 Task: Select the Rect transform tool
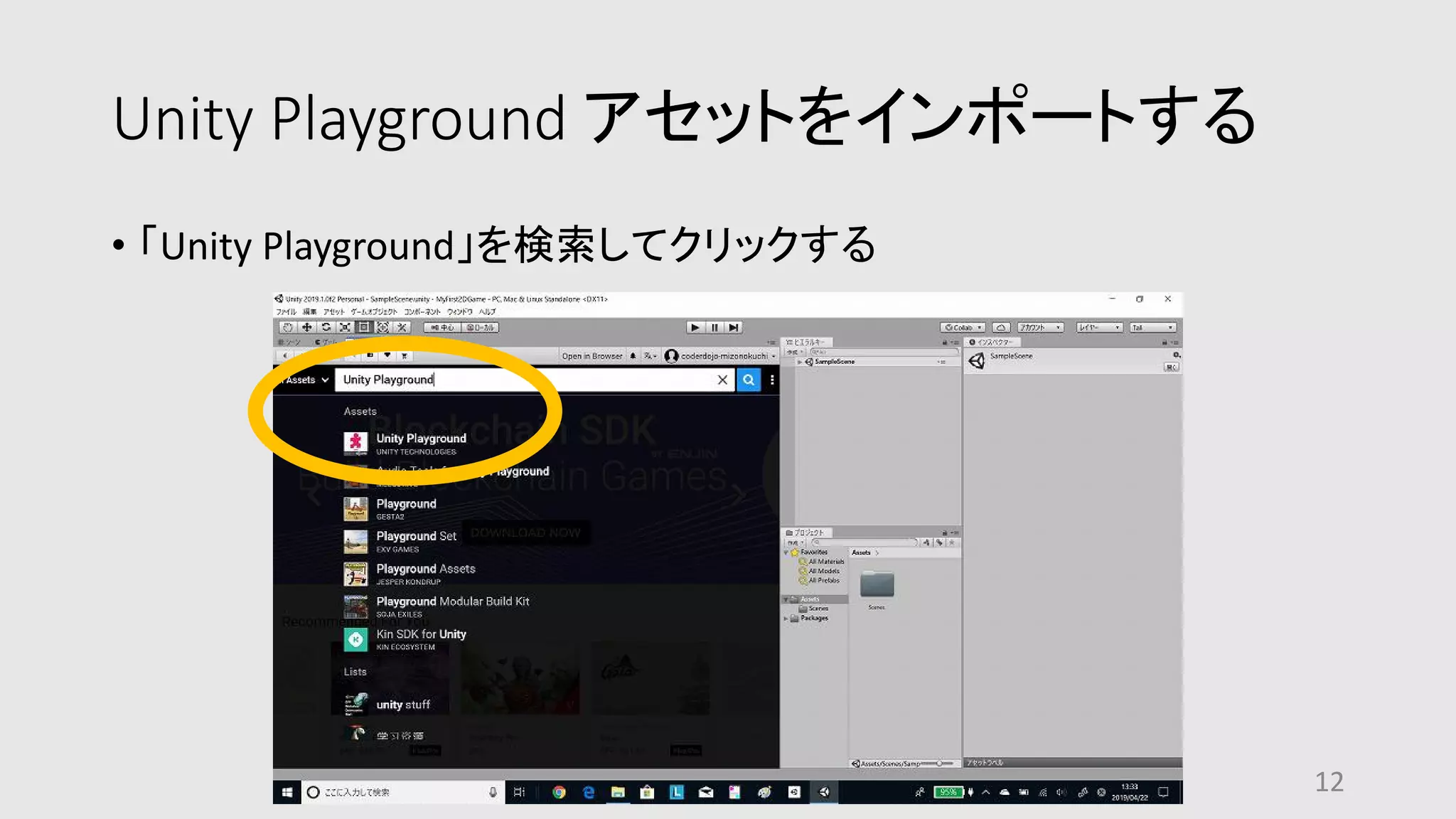364,327
